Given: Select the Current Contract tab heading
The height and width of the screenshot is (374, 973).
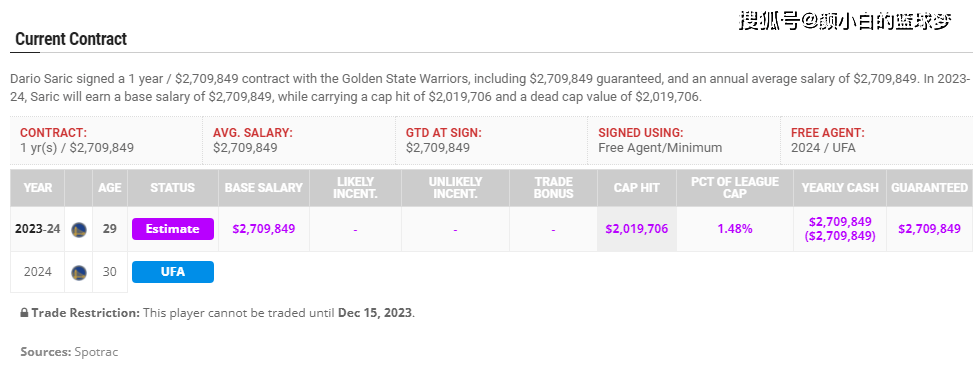Looking at the screenshot, I should click(x=71, y=39).
